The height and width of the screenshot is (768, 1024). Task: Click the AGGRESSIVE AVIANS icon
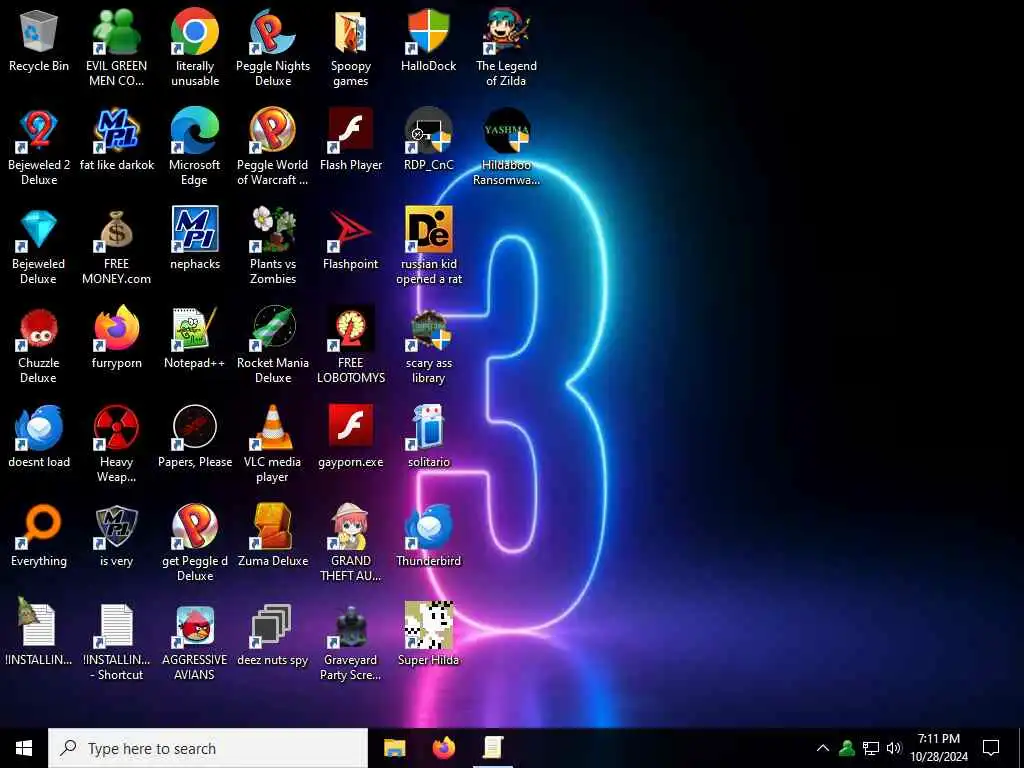coord(195,626)
